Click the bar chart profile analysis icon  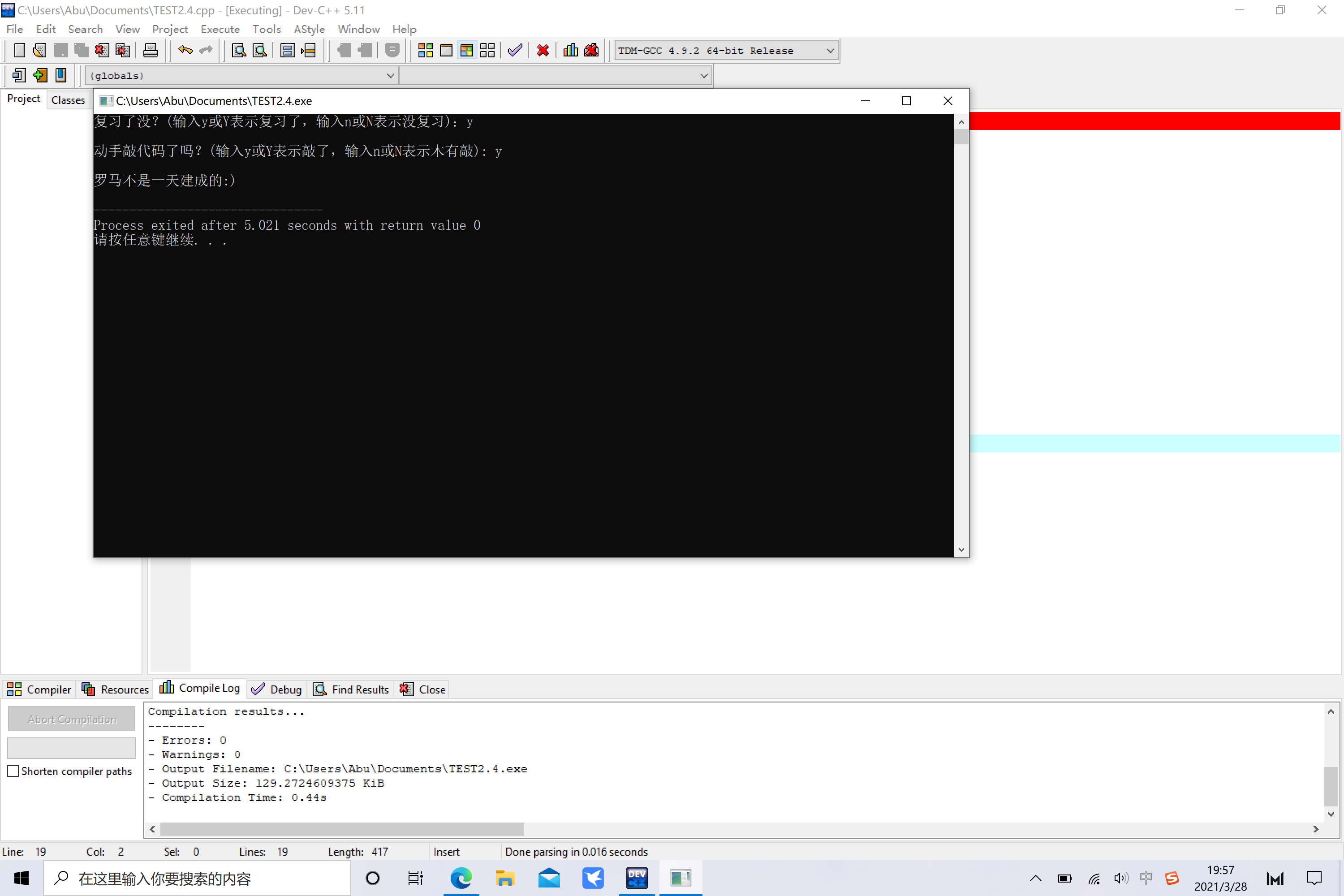click(570, 50)
